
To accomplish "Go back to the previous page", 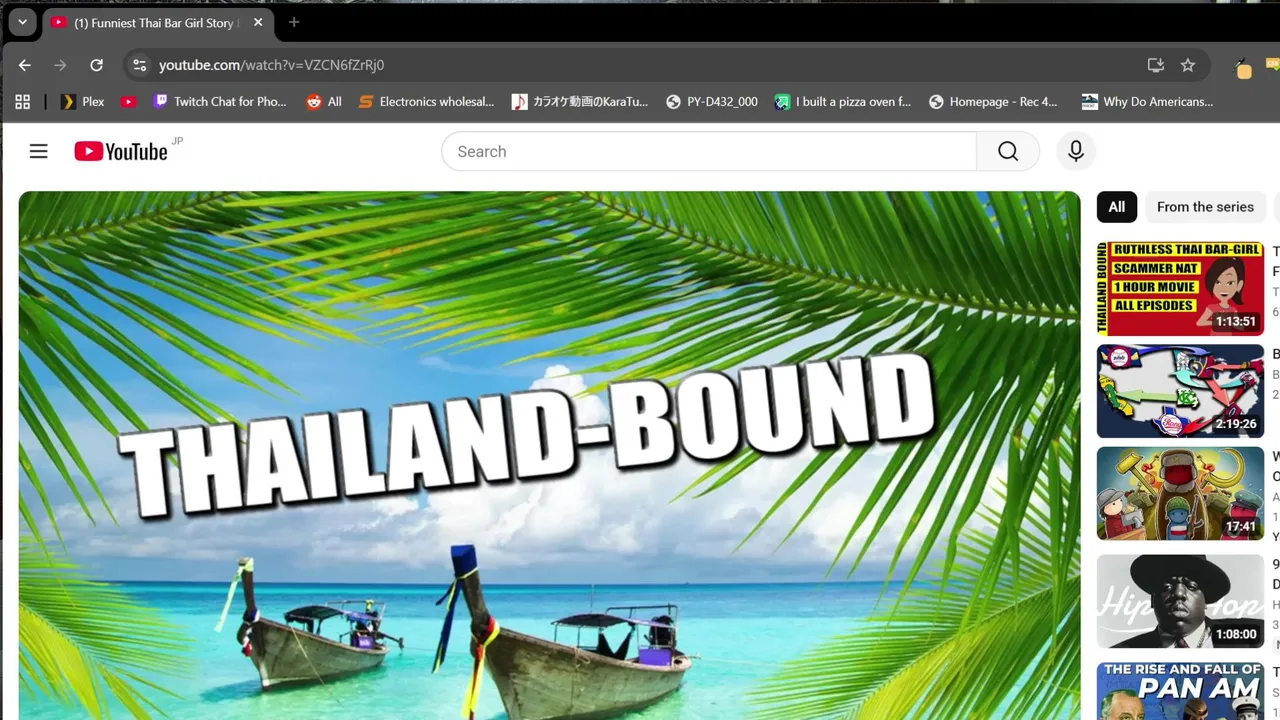I will (25, 65).
